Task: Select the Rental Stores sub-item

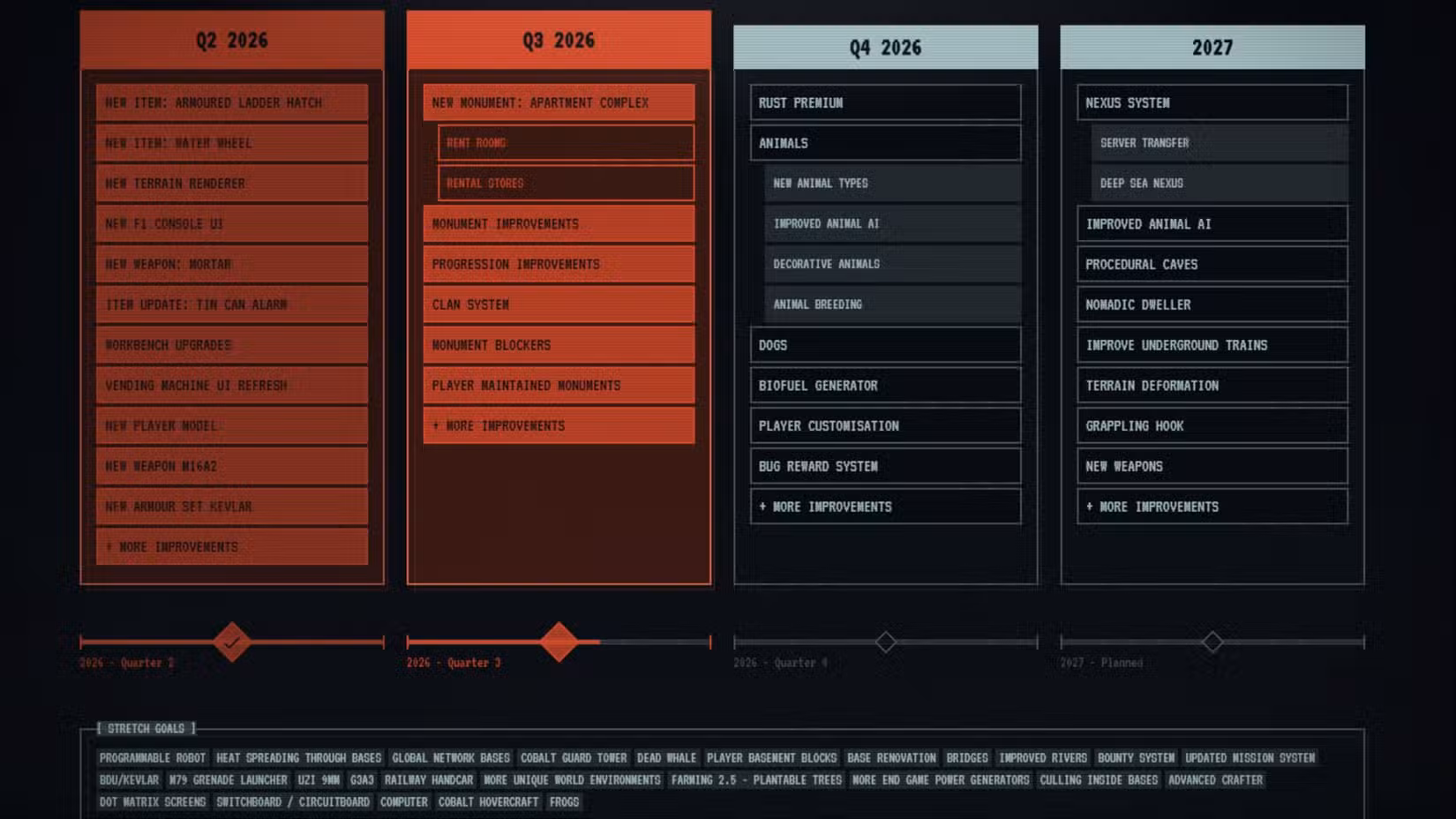Action: point(566,184)
